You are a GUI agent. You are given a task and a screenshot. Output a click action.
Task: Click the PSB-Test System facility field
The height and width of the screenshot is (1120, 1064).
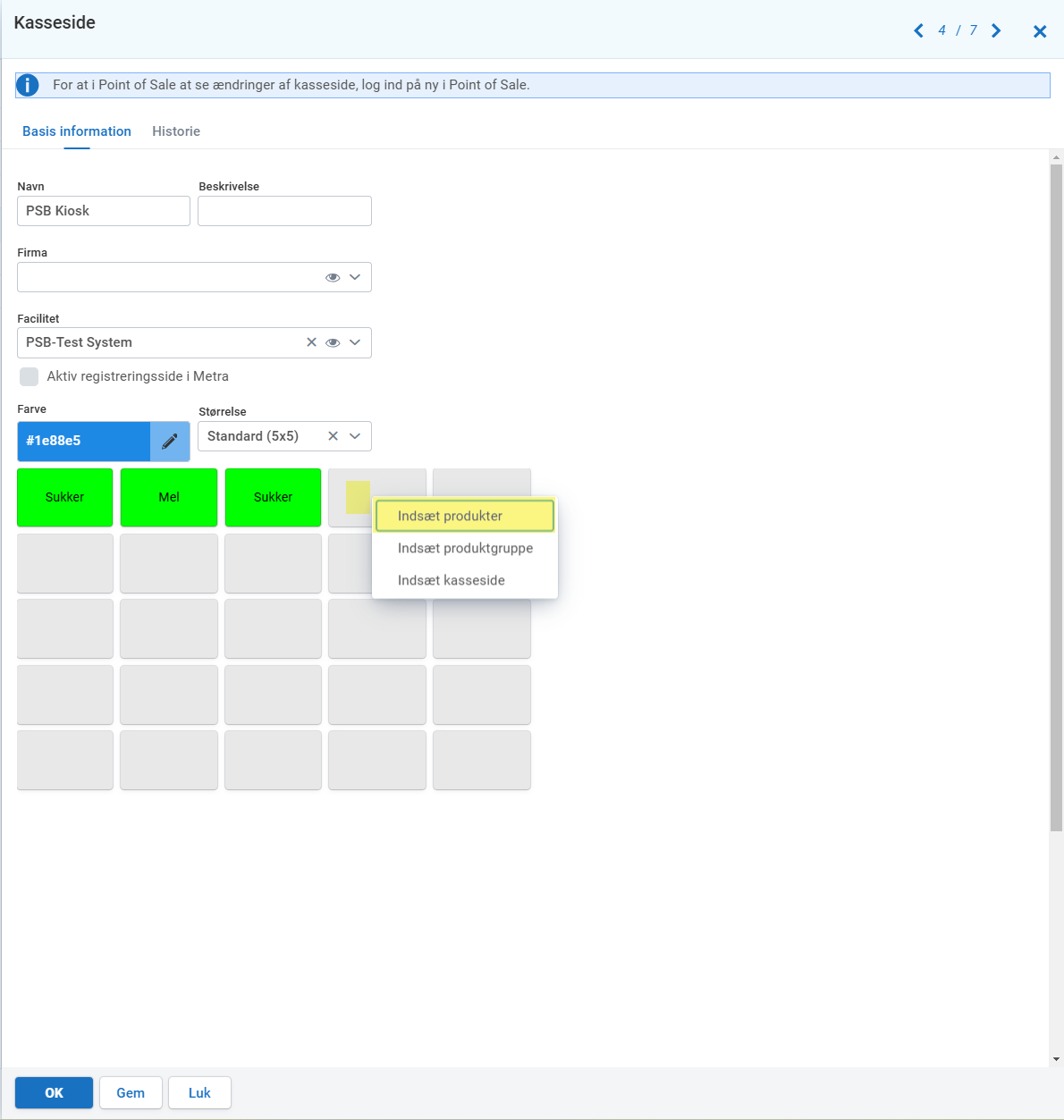tap(194, 342)
